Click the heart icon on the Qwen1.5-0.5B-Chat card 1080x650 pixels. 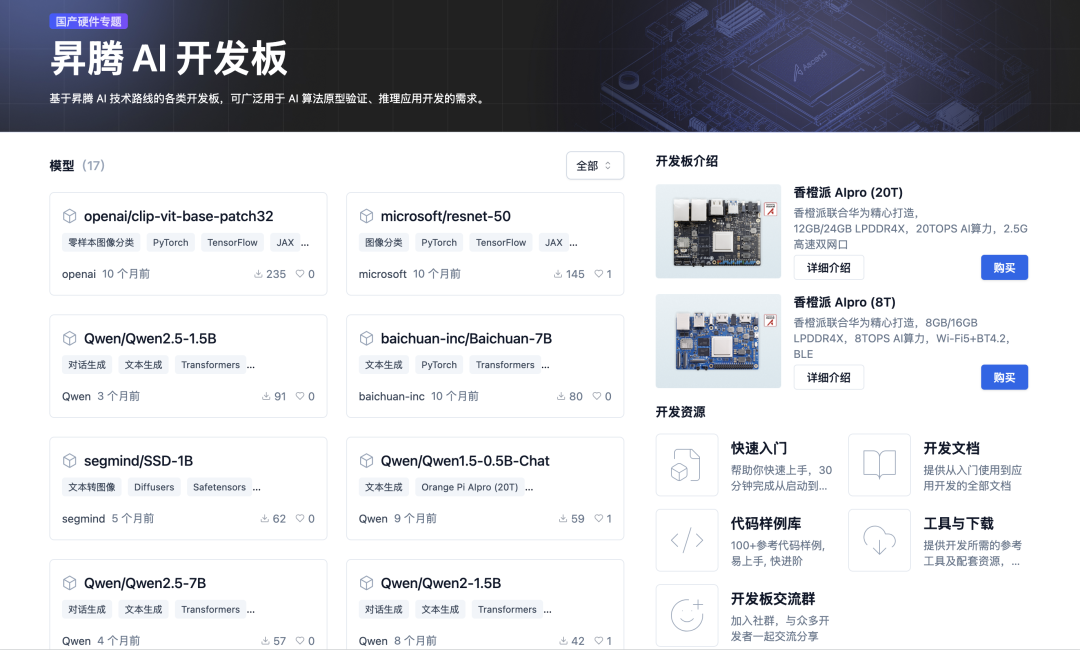(599, 518)
